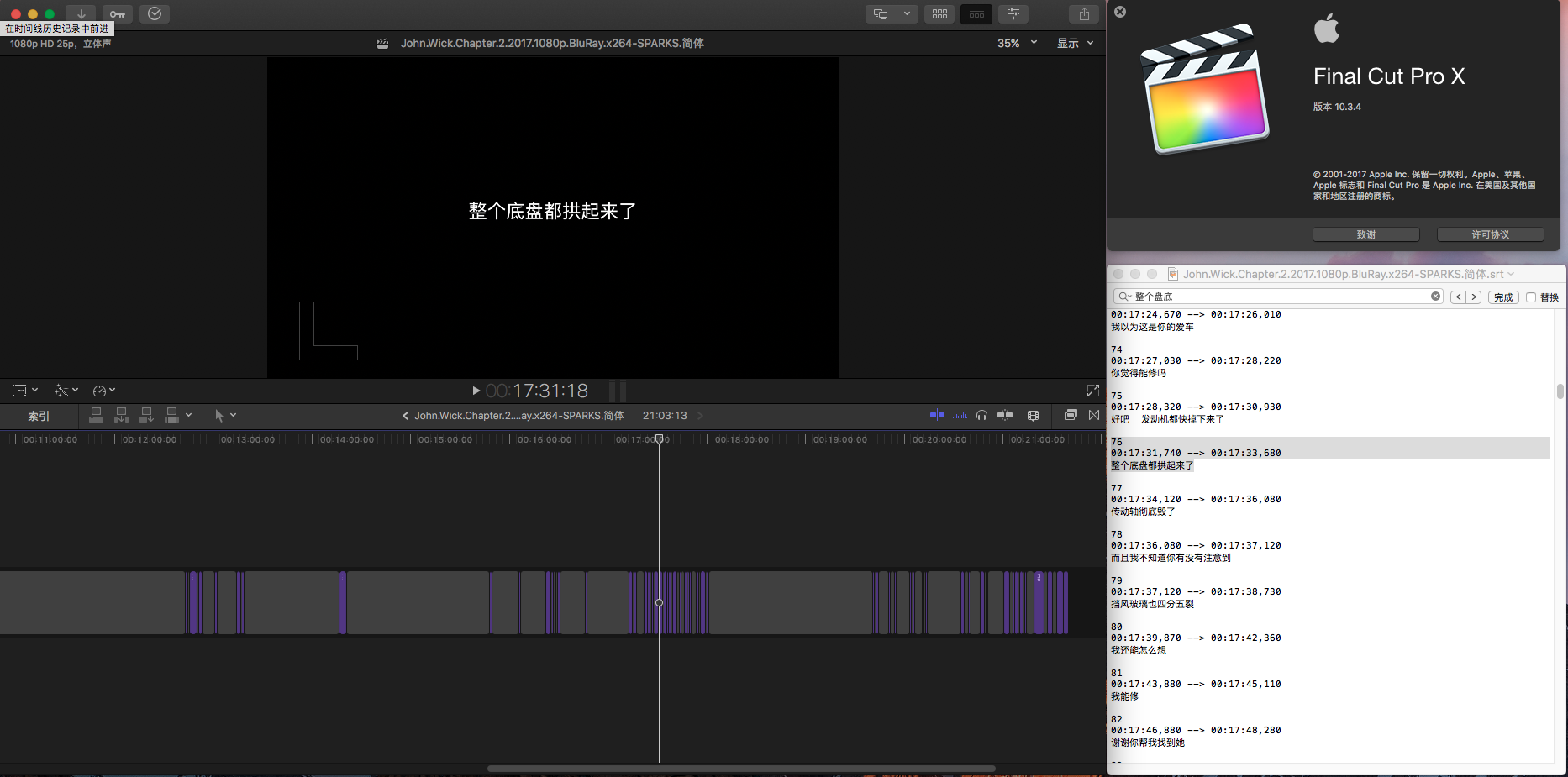Click the overwrite clip icon

[x=172, y=415]
